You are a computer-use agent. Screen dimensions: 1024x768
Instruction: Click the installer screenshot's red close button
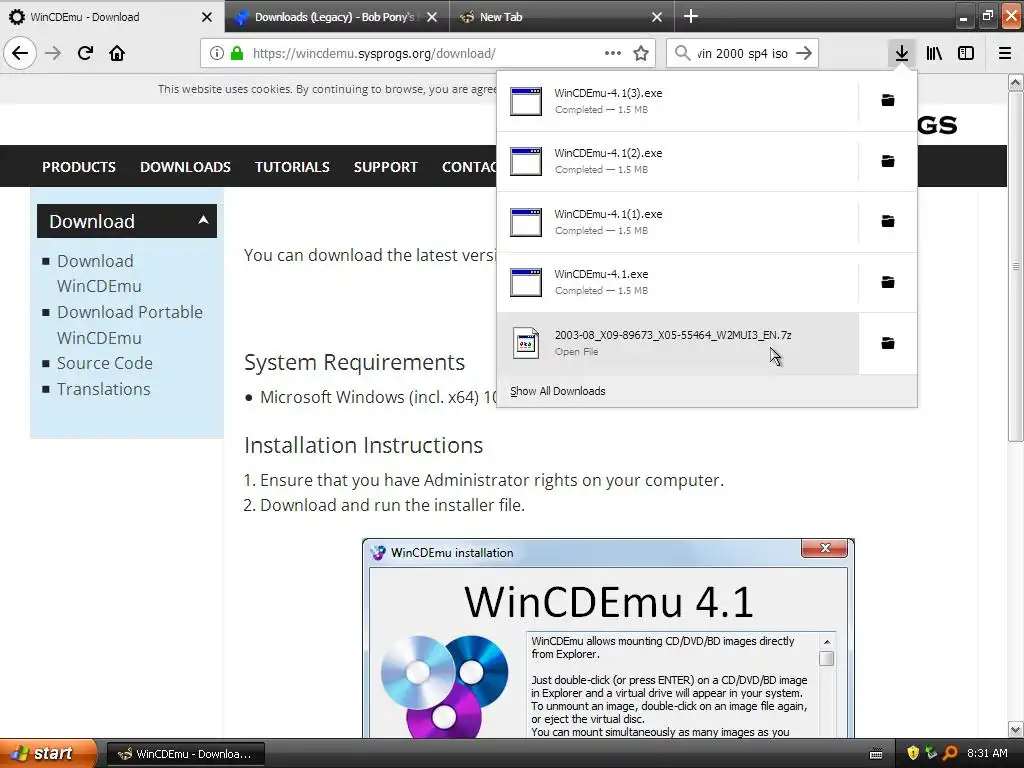[825, 548]
